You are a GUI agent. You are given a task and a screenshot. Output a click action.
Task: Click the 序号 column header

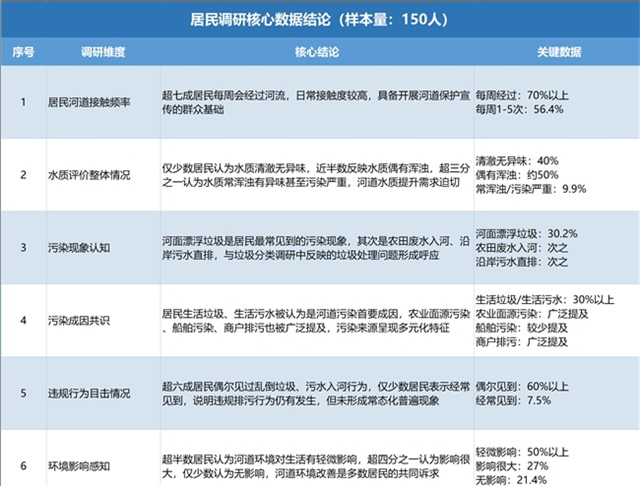[x=23, y=52]
